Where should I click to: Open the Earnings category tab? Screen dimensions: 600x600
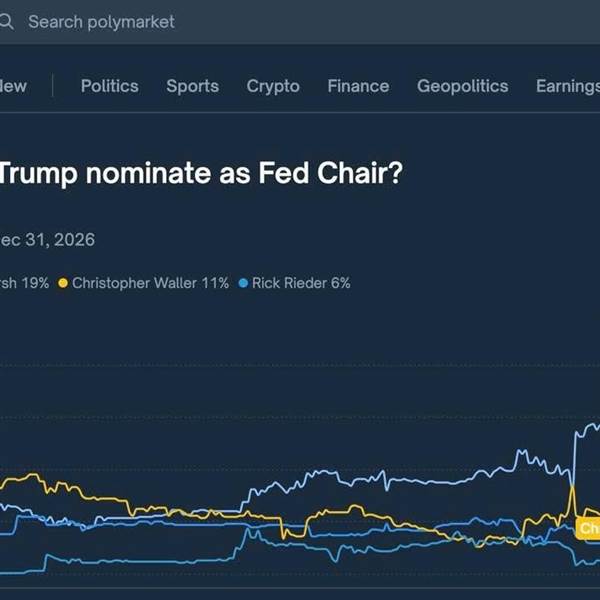[x=567, y=86]
